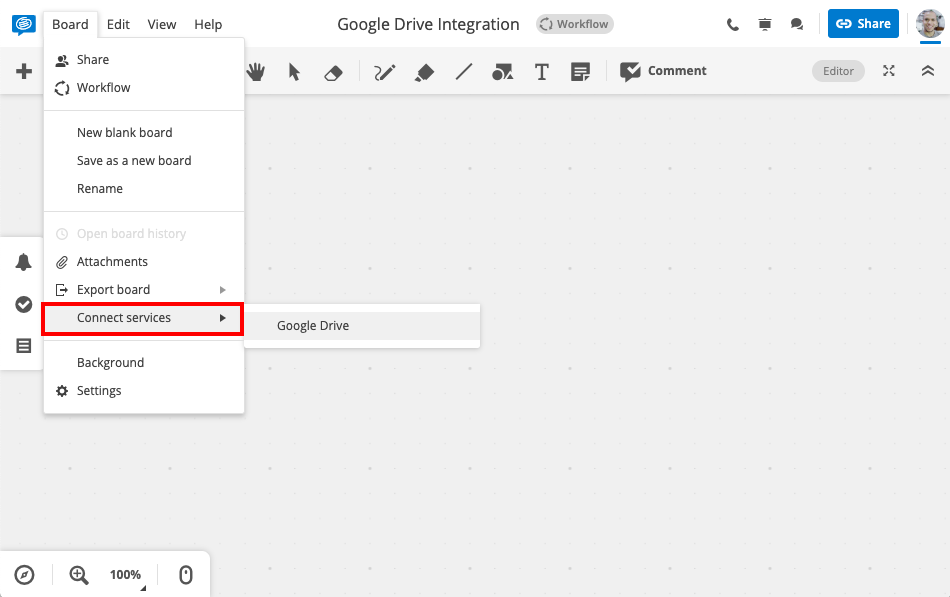Expand the Export board submenu
Image resolution: width=950 pixels, height=597 pixels.
144,290
